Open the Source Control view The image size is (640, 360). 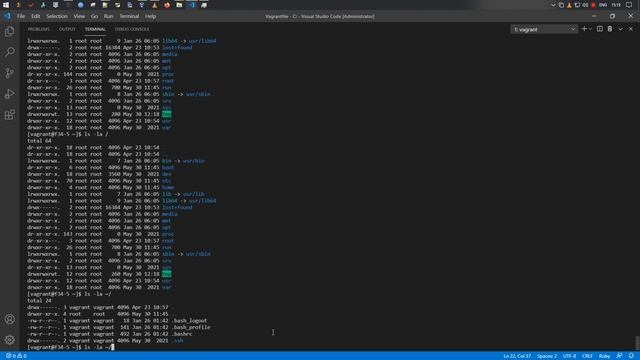[10, 73]
